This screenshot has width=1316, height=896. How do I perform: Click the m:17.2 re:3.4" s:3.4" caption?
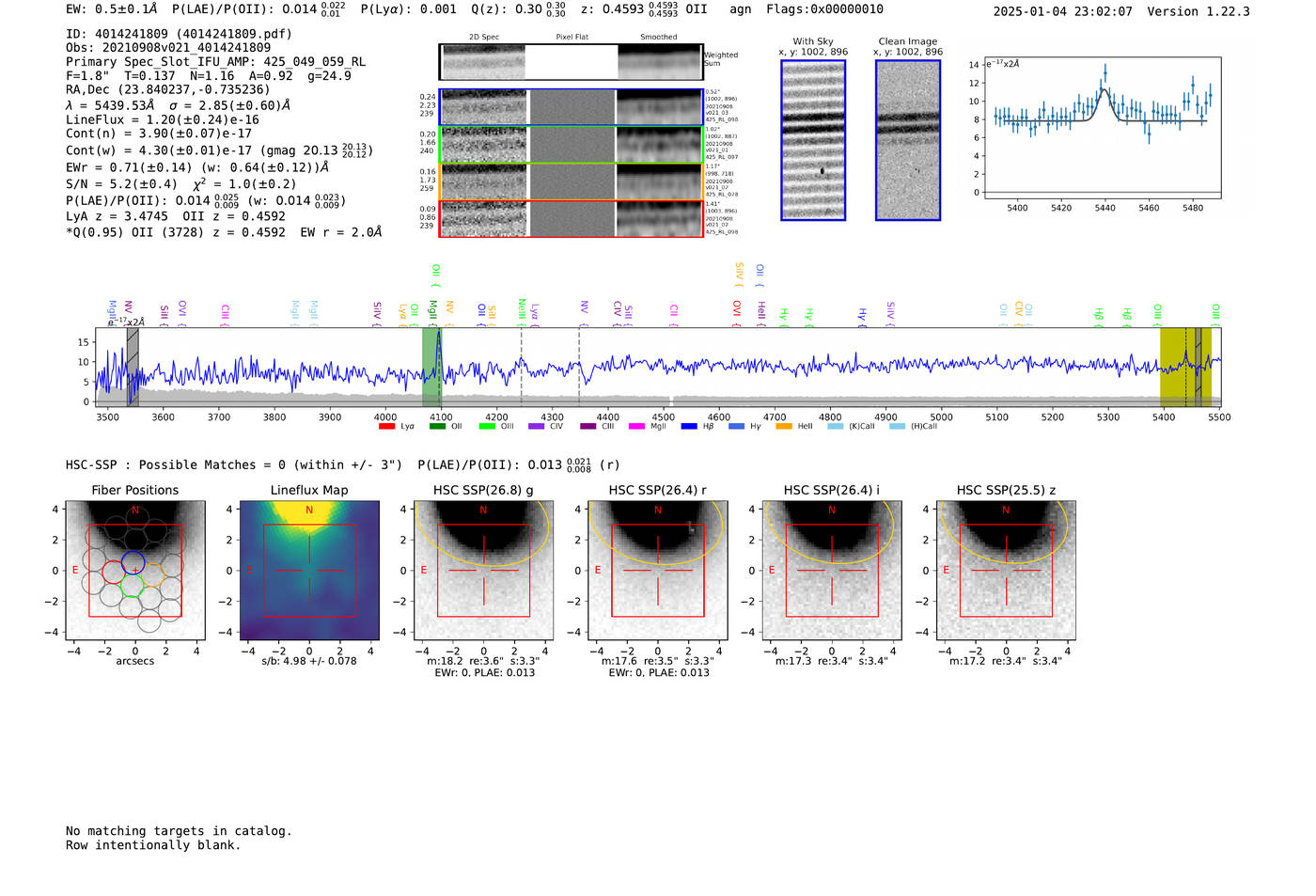pos(1006,661)
